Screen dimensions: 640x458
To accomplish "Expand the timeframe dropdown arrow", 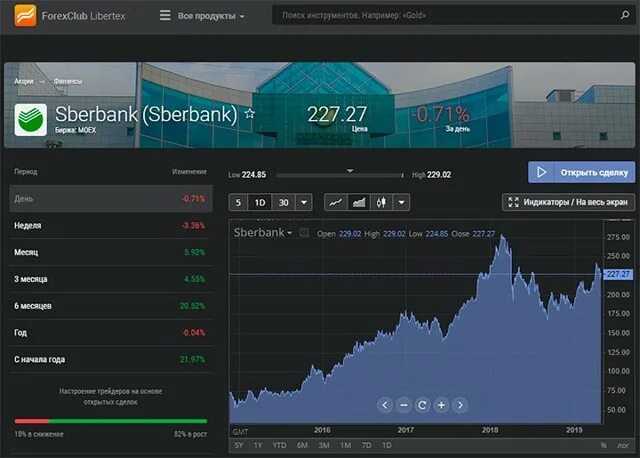I will (x=304, y=202).
